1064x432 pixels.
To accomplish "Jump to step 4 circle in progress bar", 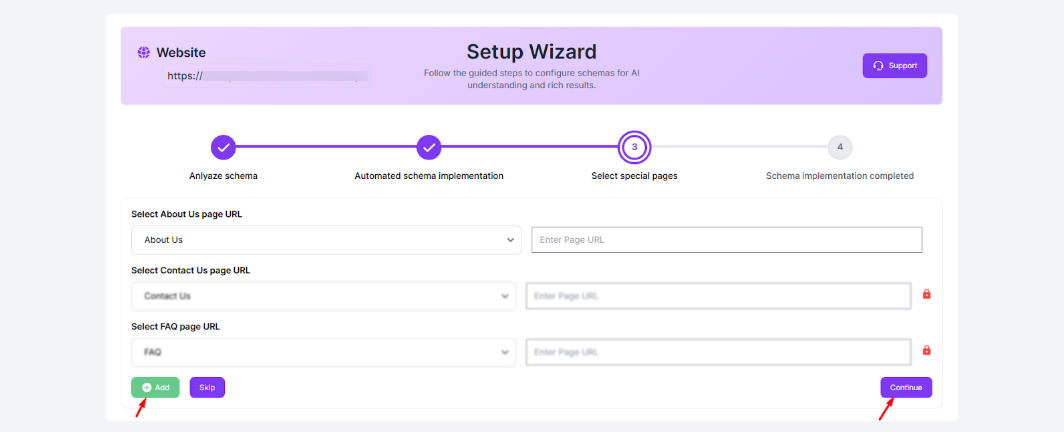I will pyautogui.click(x=840, y=147).
